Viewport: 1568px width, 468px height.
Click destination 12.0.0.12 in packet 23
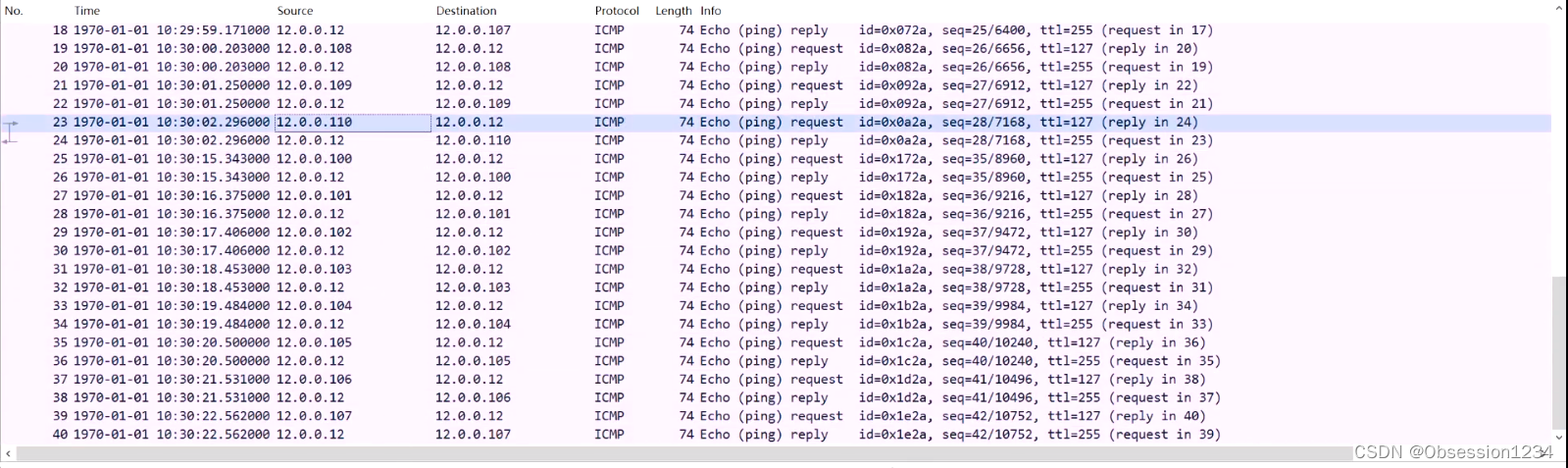coord(469,123)
